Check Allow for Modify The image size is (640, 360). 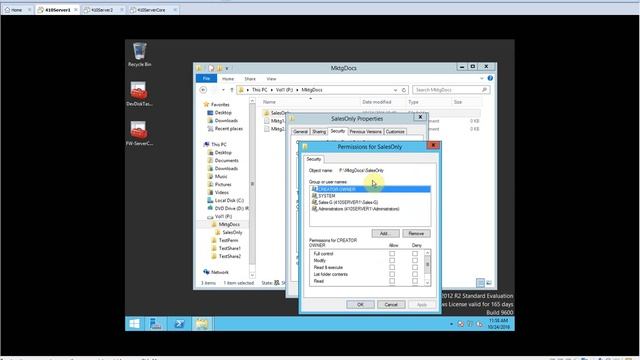[392, 260]
